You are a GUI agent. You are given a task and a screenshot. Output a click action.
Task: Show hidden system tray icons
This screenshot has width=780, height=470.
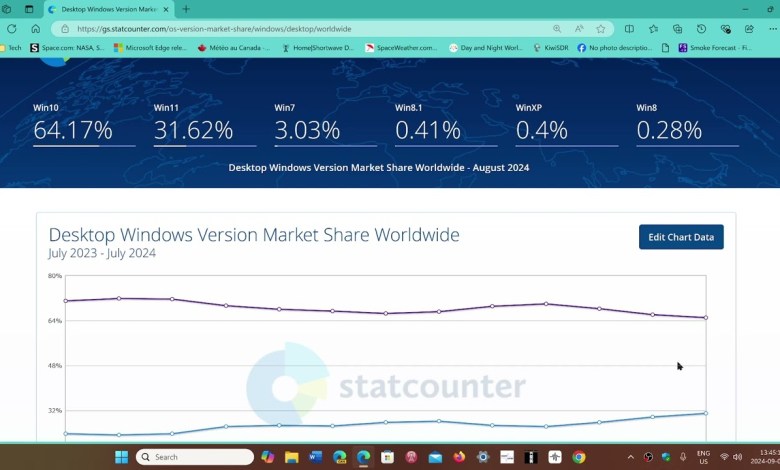[631, 457]
